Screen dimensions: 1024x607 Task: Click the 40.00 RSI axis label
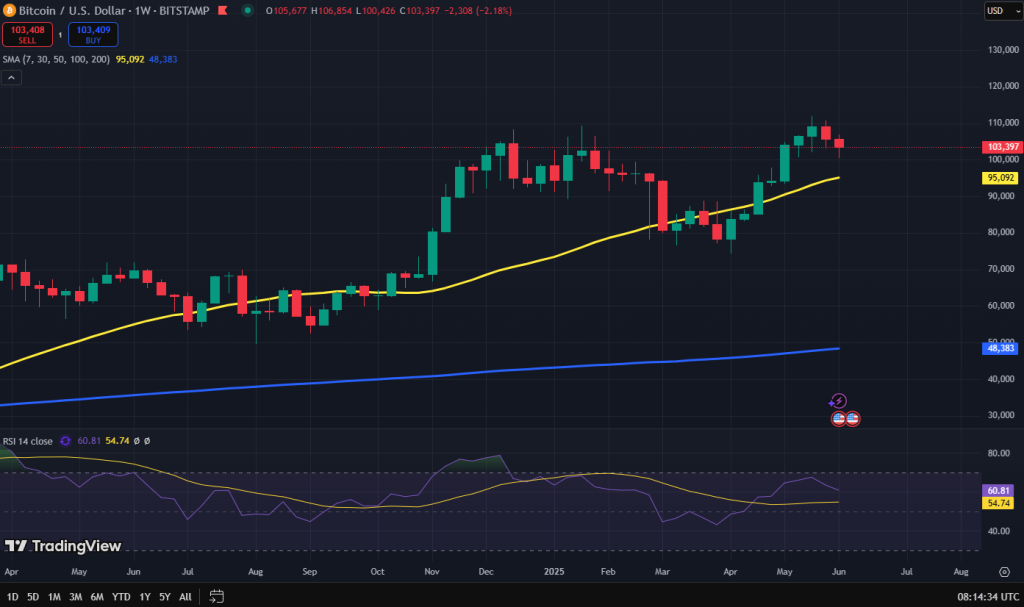point(999,531)
